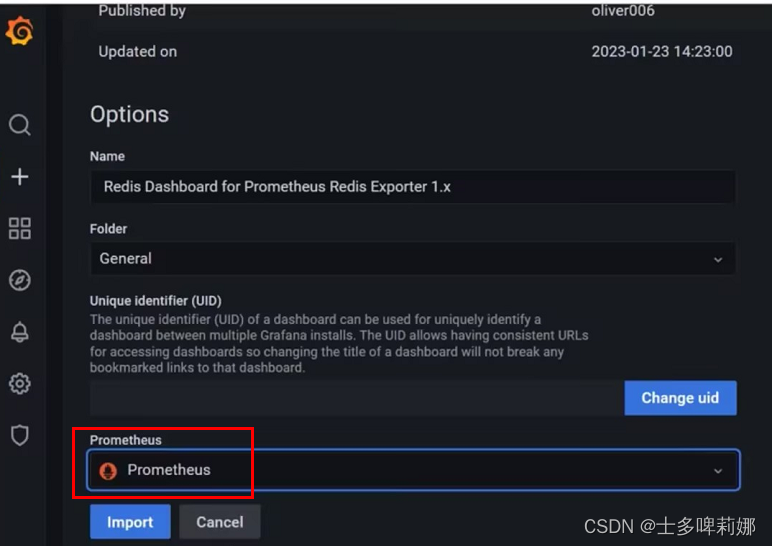This screenshot has height=546, width=772.
Task: Click the UID description paragraph text
Action: [339, 343]
